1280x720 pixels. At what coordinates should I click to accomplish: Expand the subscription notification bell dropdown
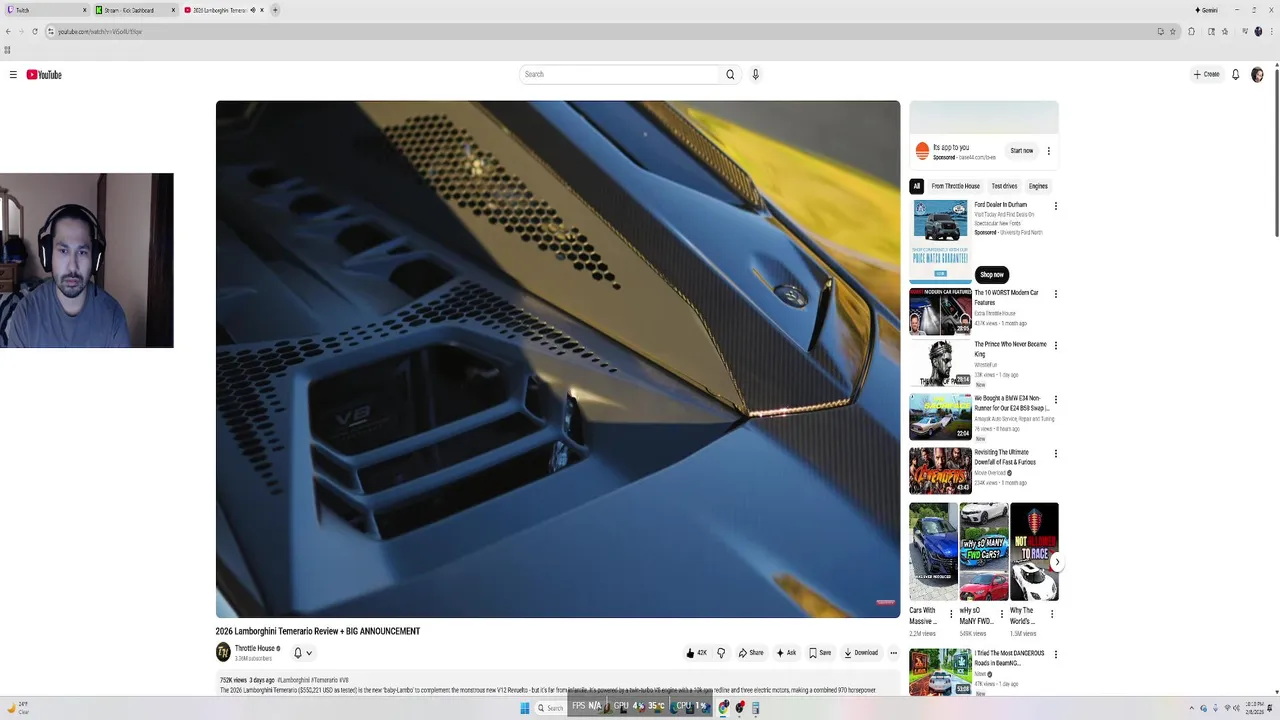302,653
